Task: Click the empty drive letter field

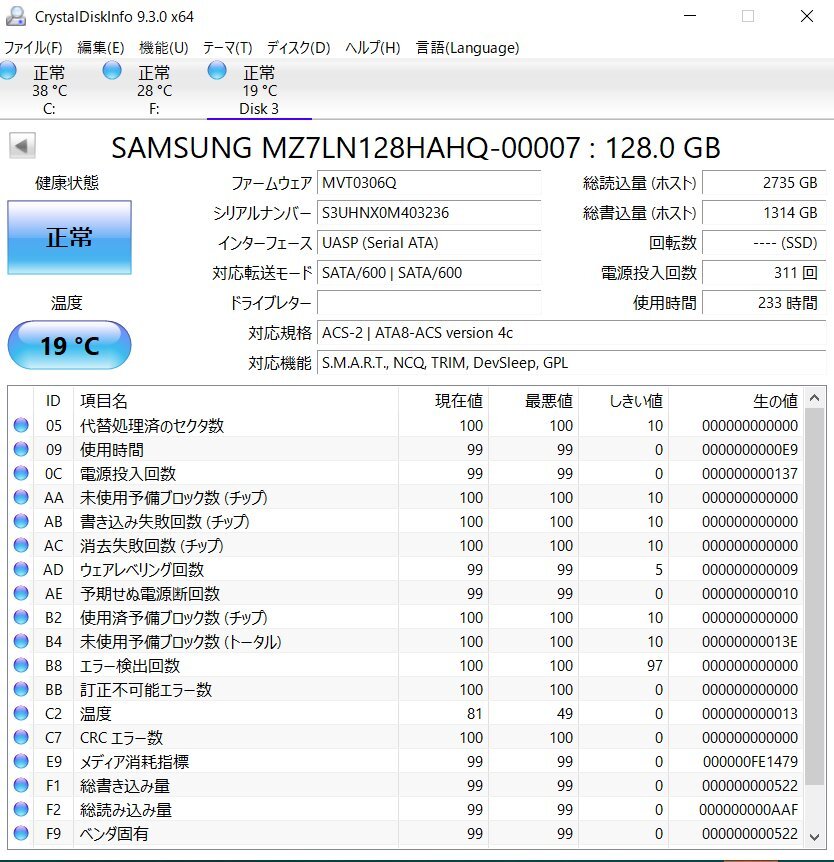Action: point(429,303)
